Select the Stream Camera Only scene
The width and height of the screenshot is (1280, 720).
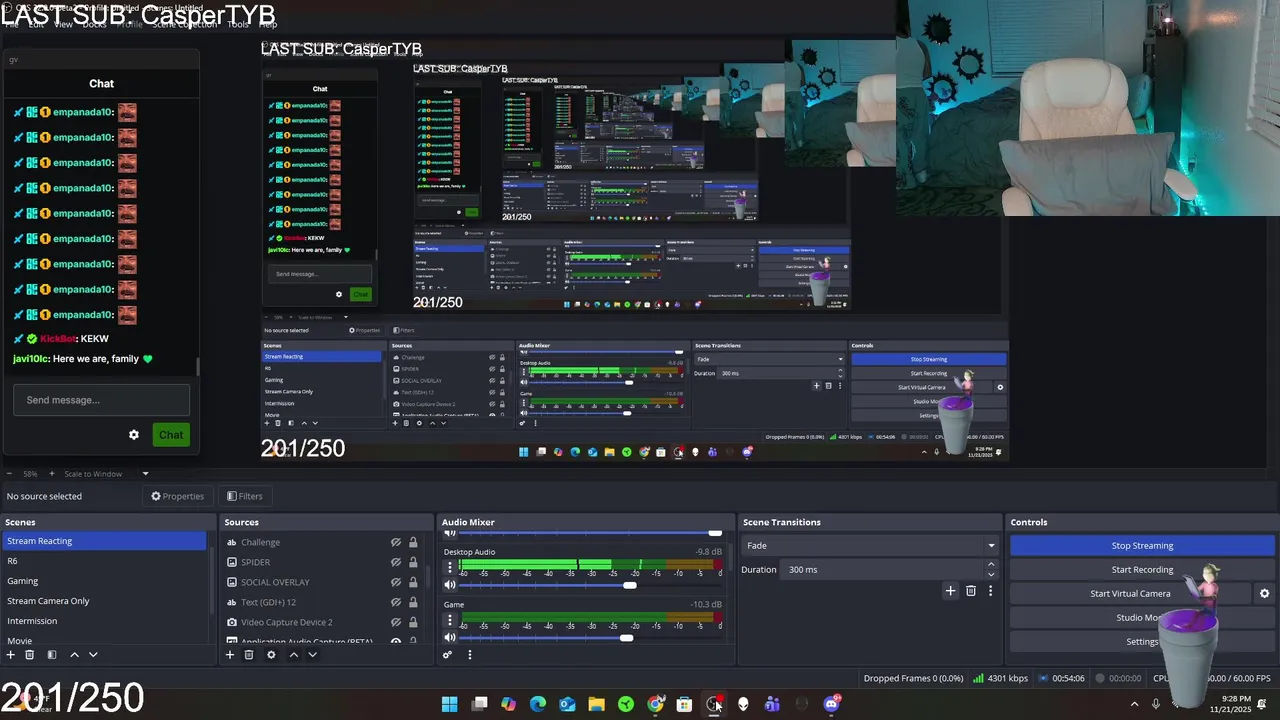coord(104,601)
